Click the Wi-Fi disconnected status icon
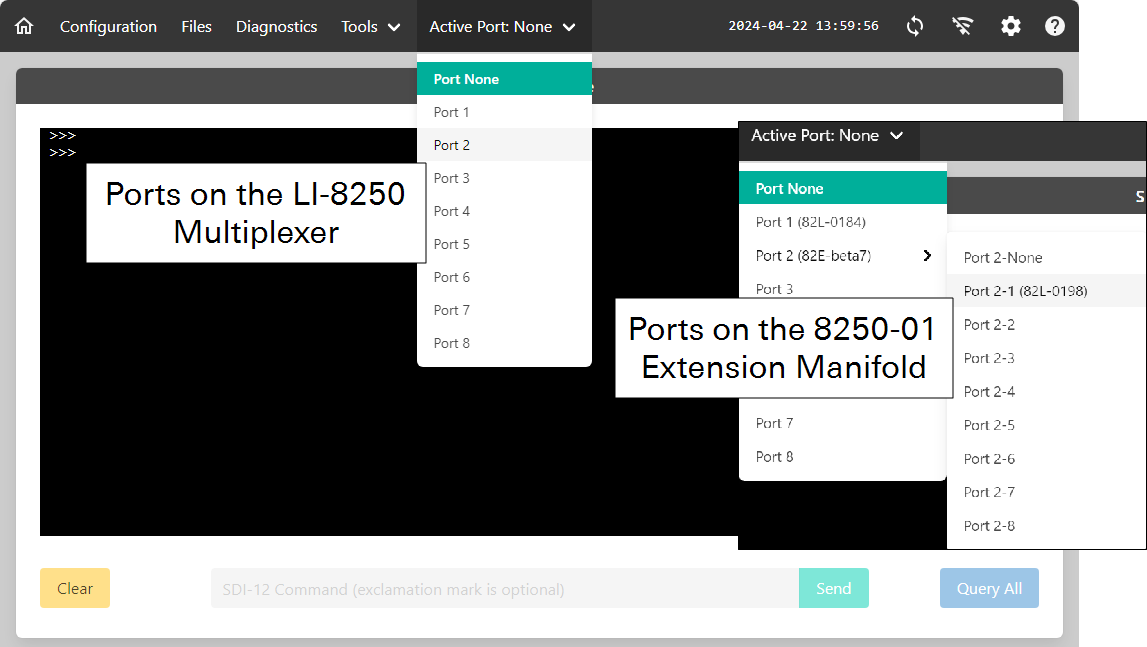The image size is (1147, 647). [x=963, y=26]
